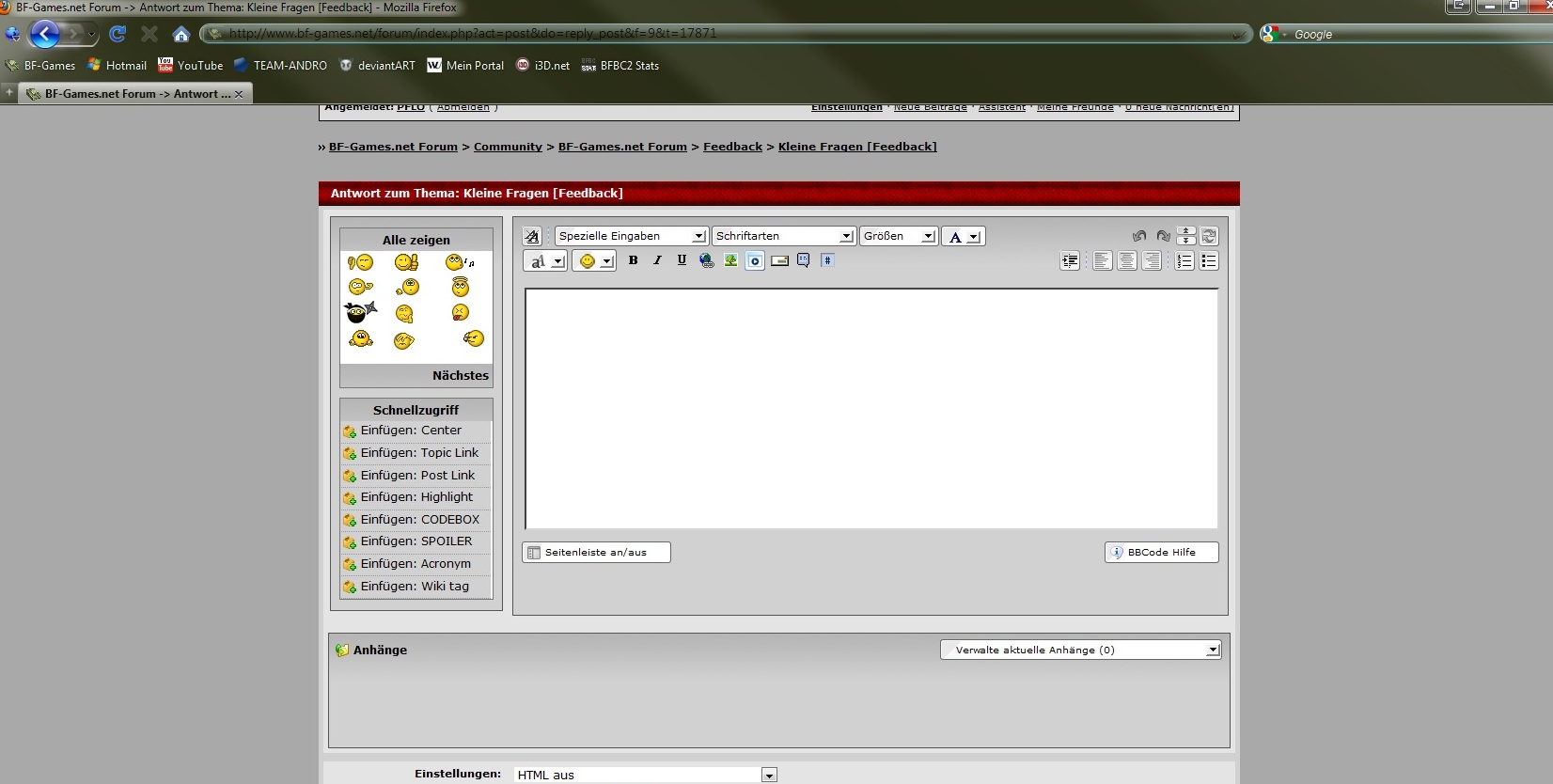Viewport: 1553px width, 784px height.
Task: Insert a numbered list
Action: (x=1184, y=261)
